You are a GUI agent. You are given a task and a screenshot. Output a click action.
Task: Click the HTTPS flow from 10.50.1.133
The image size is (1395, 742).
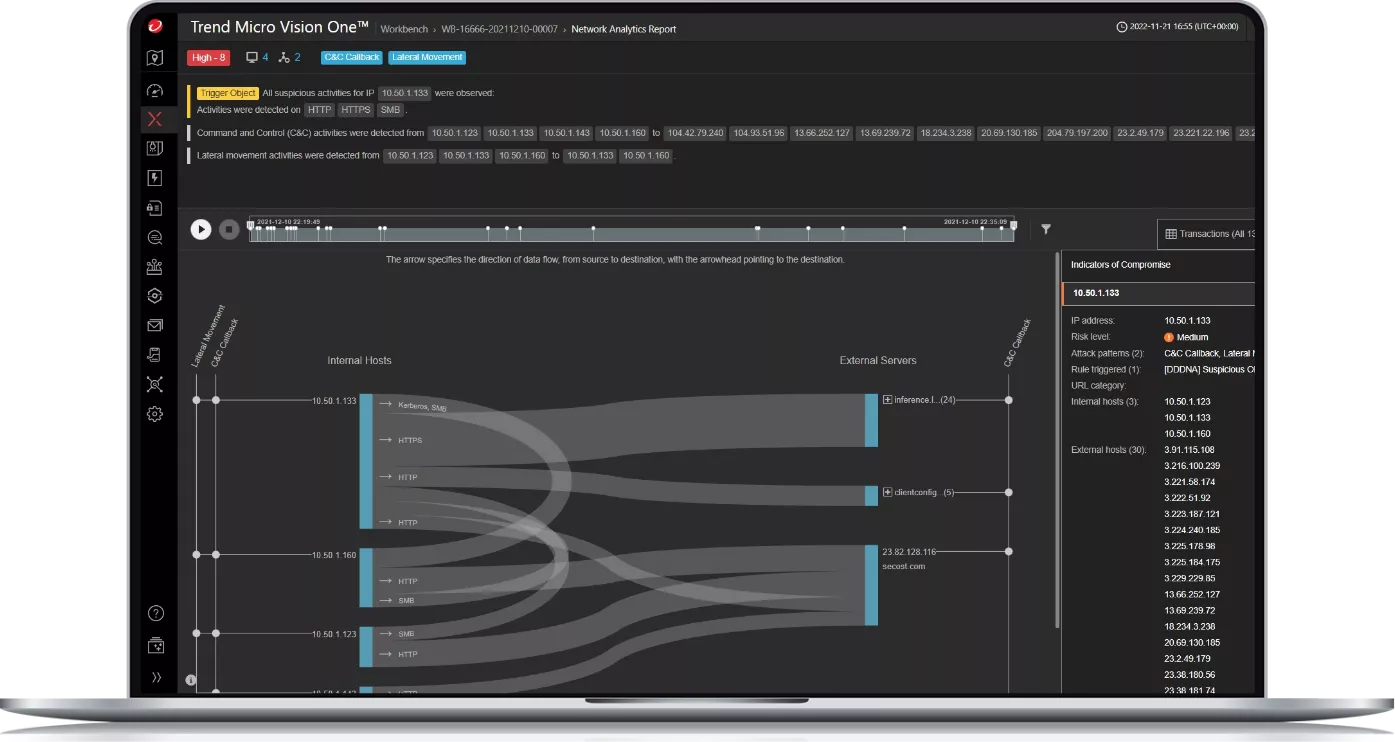[x=410, y=440]
